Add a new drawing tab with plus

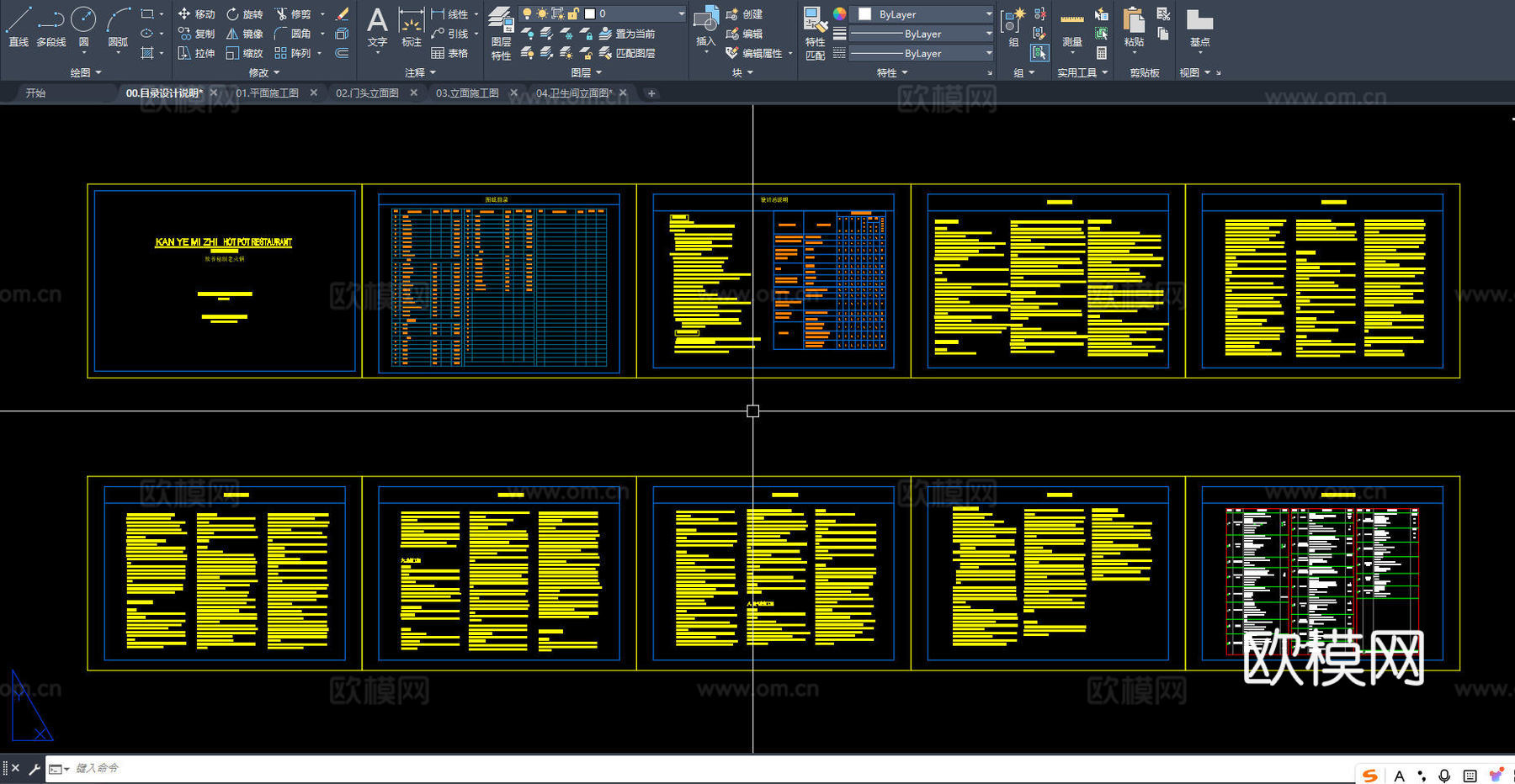(651, 93)
